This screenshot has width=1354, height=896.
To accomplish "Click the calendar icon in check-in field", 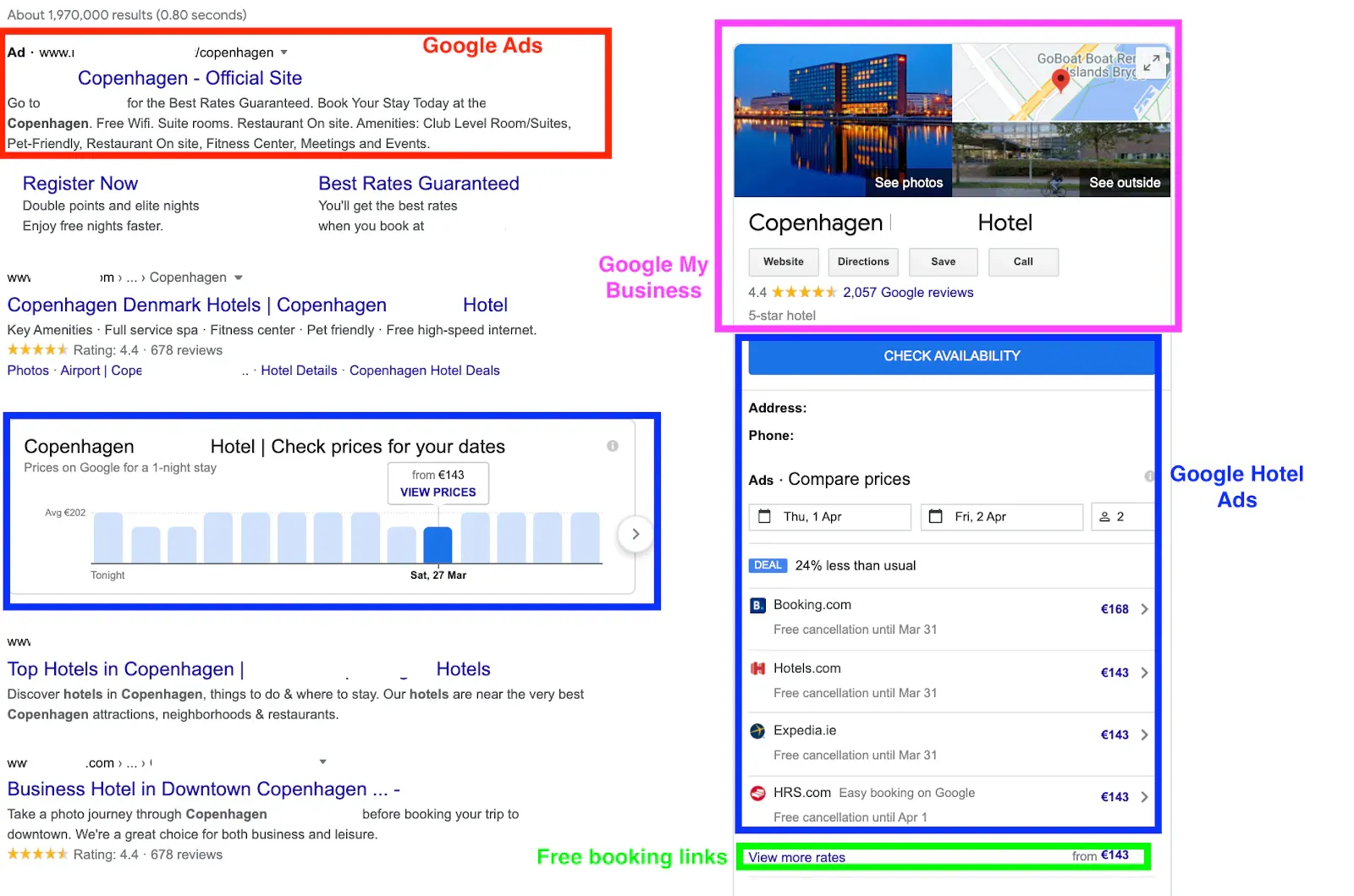I will coord(764,516).
